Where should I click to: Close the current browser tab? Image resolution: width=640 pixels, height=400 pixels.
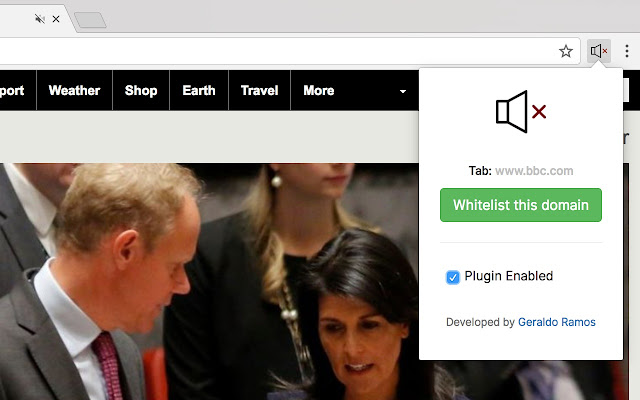point(56,19)
